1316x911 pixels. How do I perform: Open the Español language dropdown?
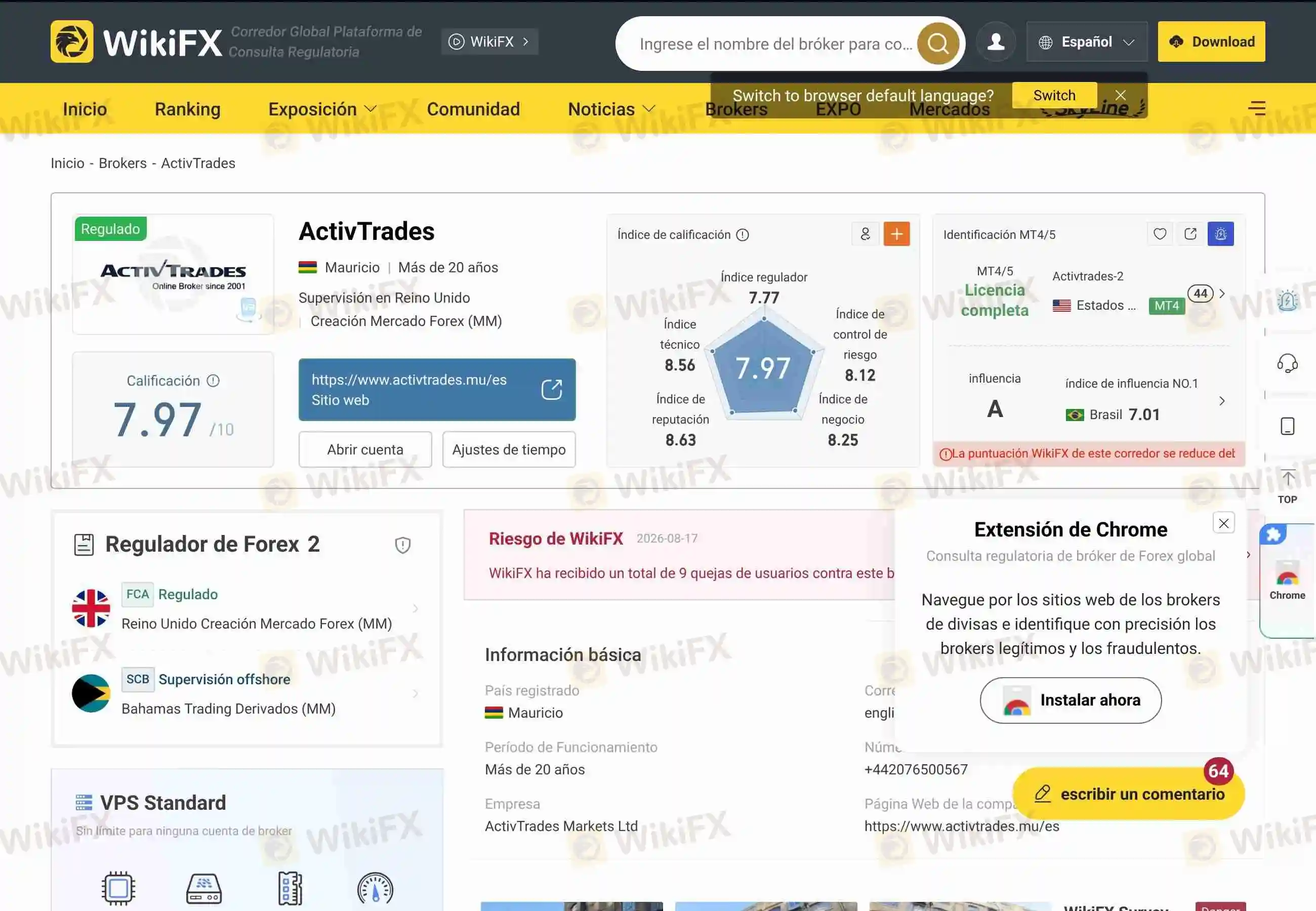[x=1087, y=42]
